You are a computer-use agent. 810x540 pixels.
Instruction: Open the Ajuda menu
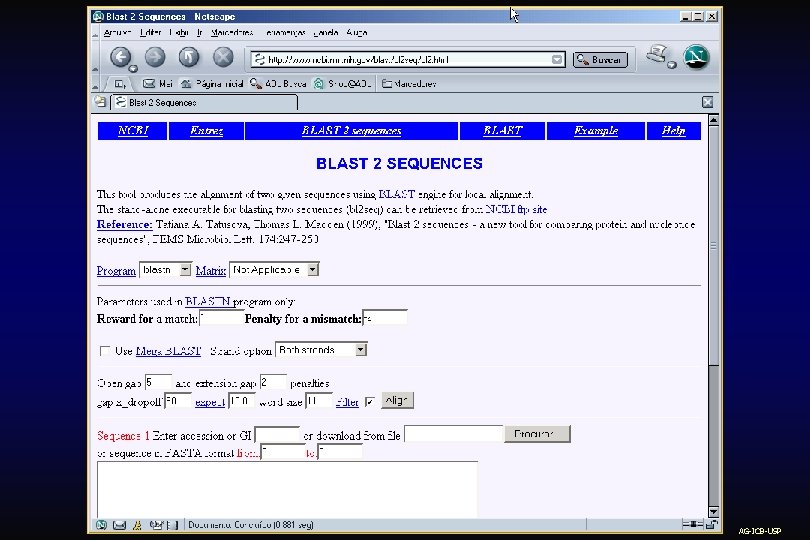pos(356,33)
